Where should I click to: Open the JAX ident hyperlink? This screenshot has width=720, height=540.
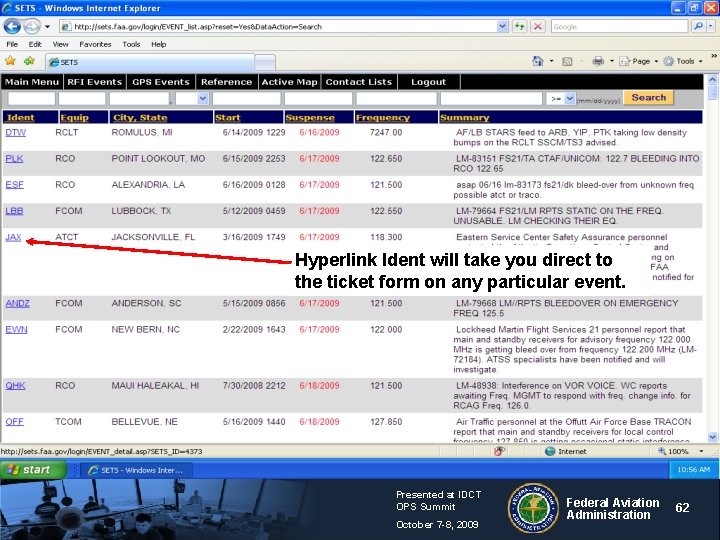tap(13, 237)
